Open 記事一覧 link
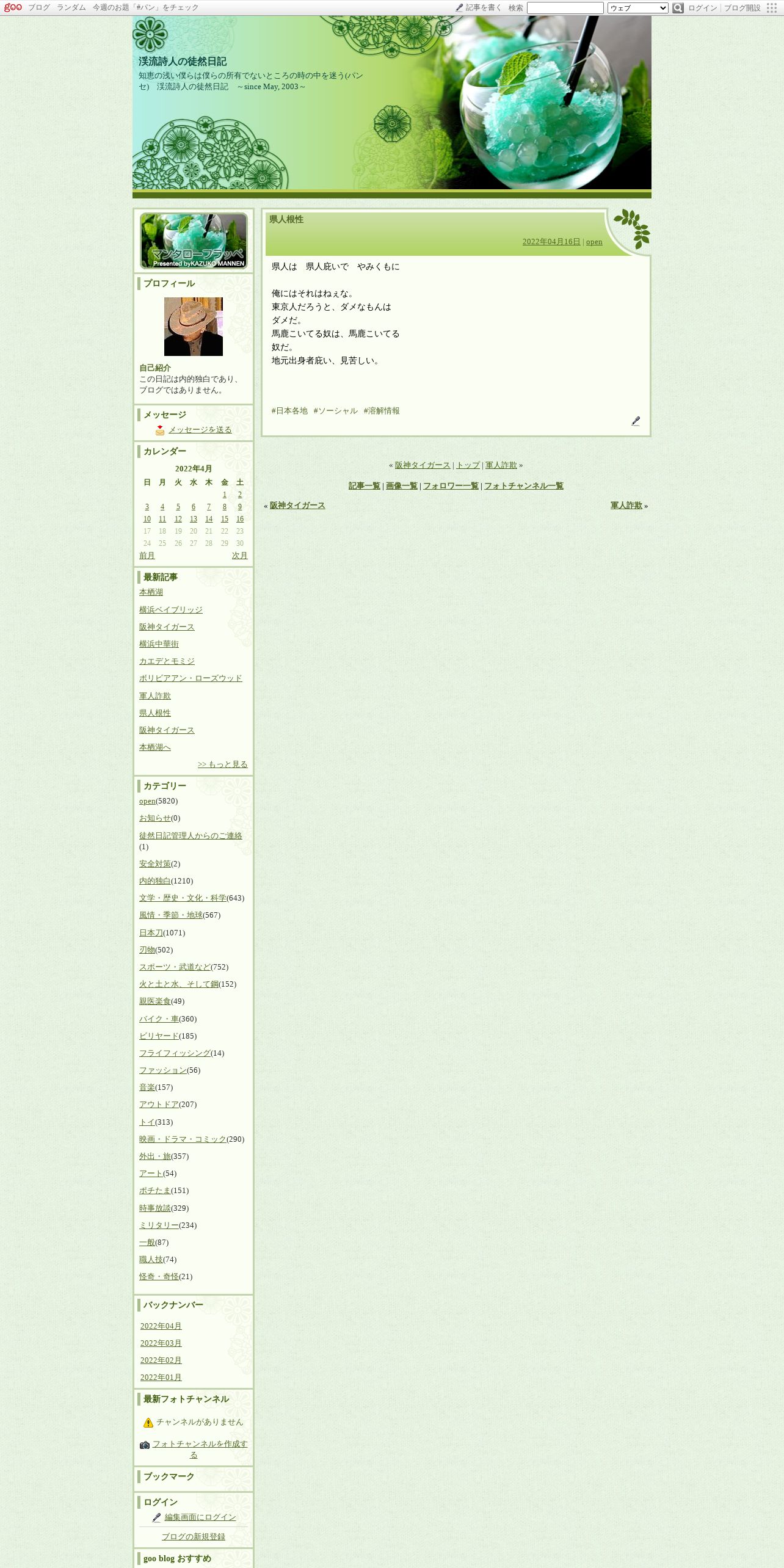This screenshot has height=1568, width=784. [365, 486]
